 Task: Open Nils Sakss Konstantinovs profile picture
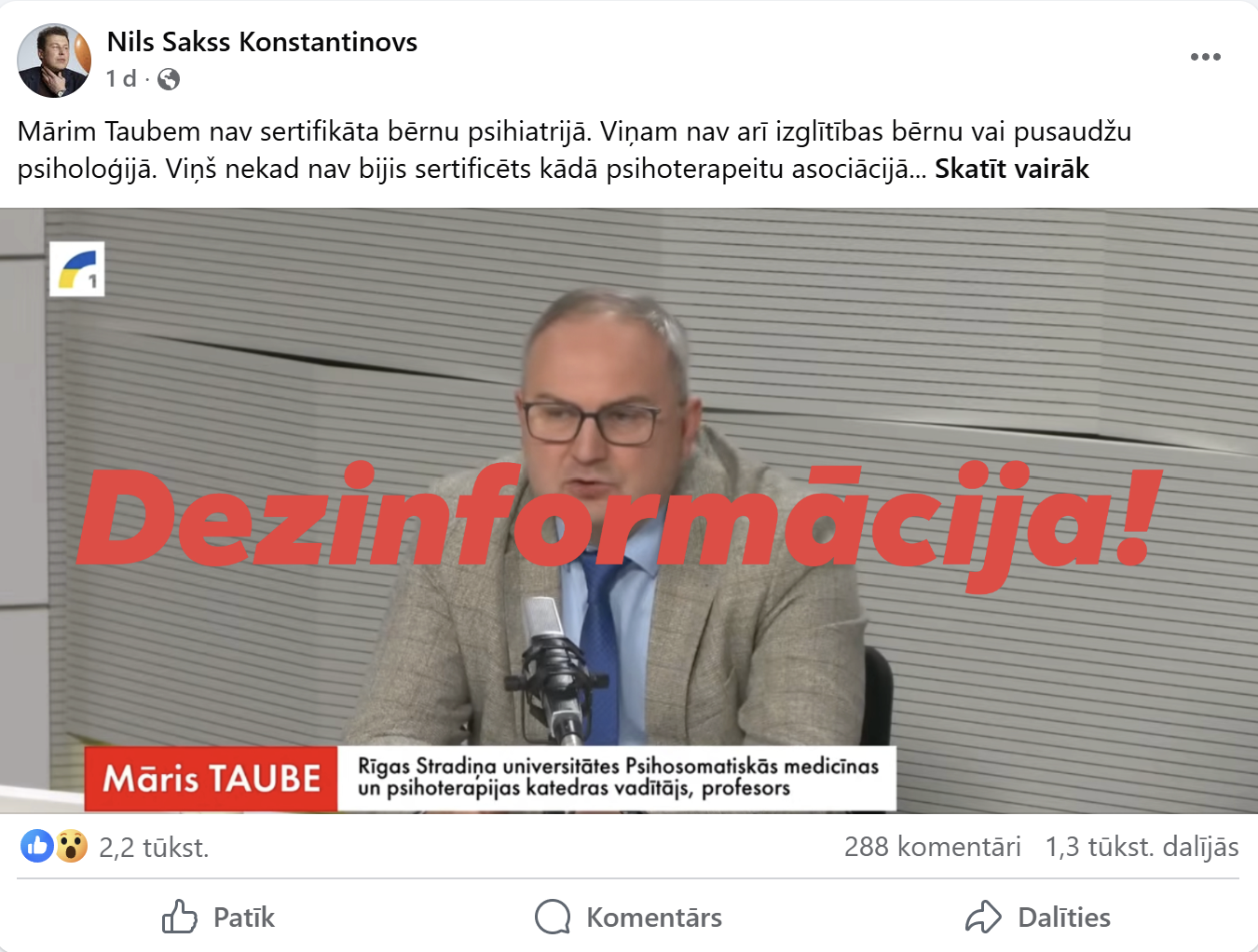click(x=54, y=61)
